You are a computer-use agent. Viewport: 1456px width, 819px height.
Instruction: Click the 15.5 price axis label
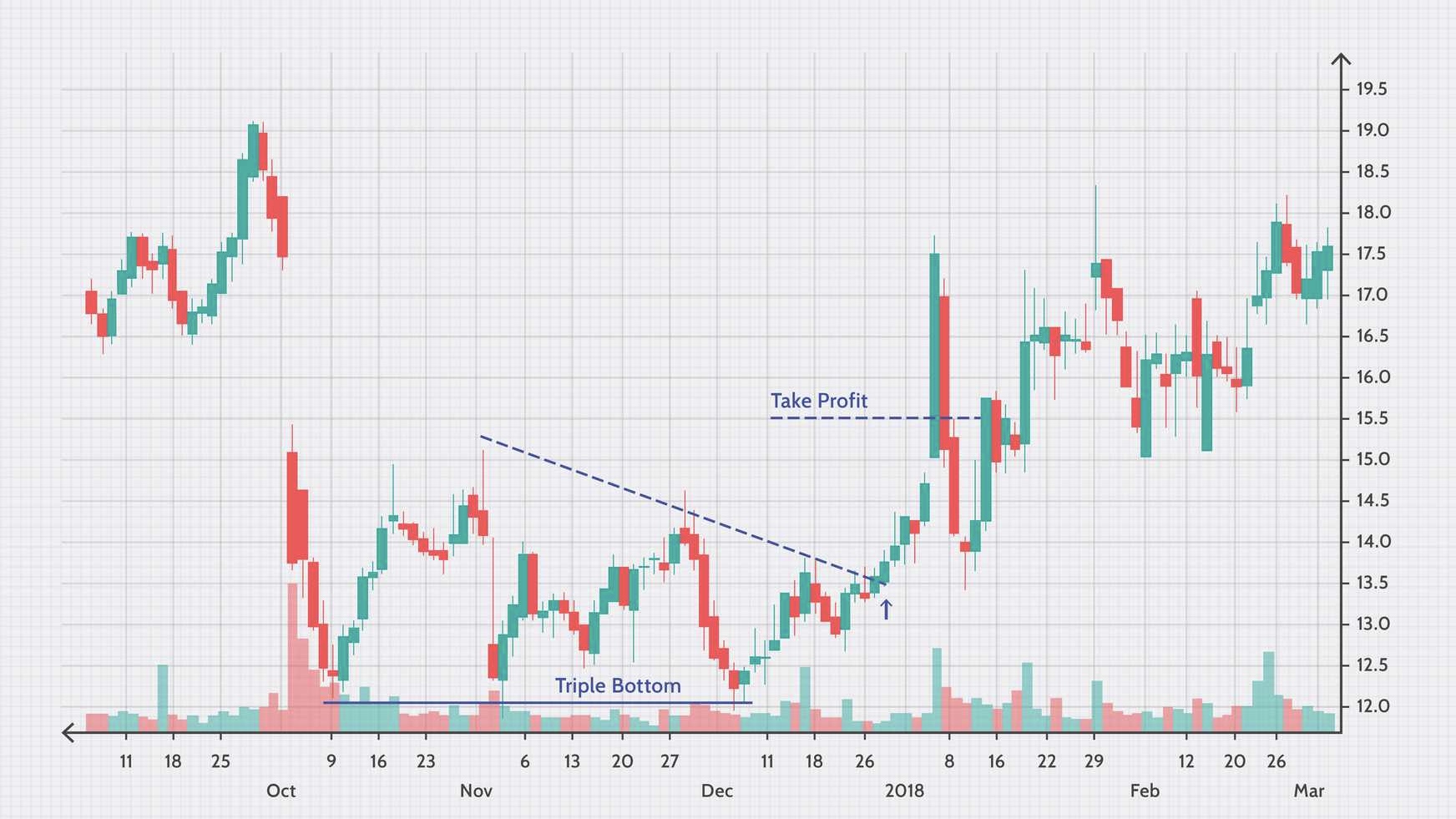pyautogui.click(x=1372, y=418)
